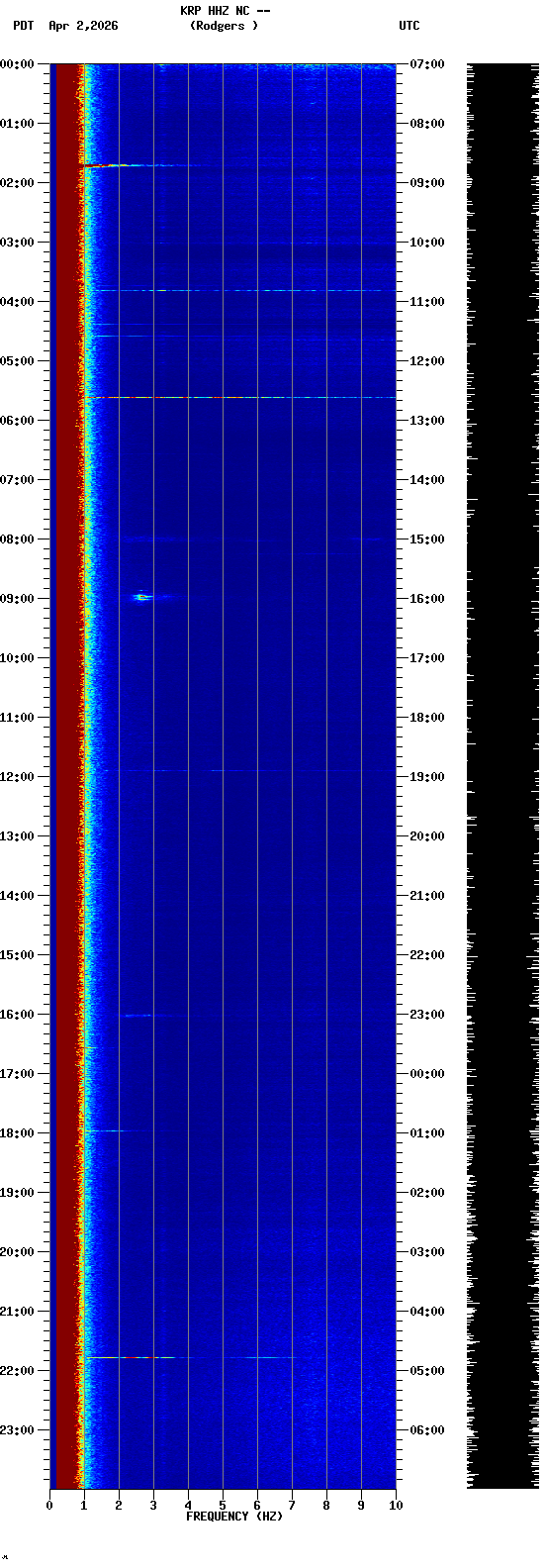This screenshot has height=1568, width=546.
Task: Click the 'UTC' timezone label
Action: pyautogui.click(x=409, y=26)
